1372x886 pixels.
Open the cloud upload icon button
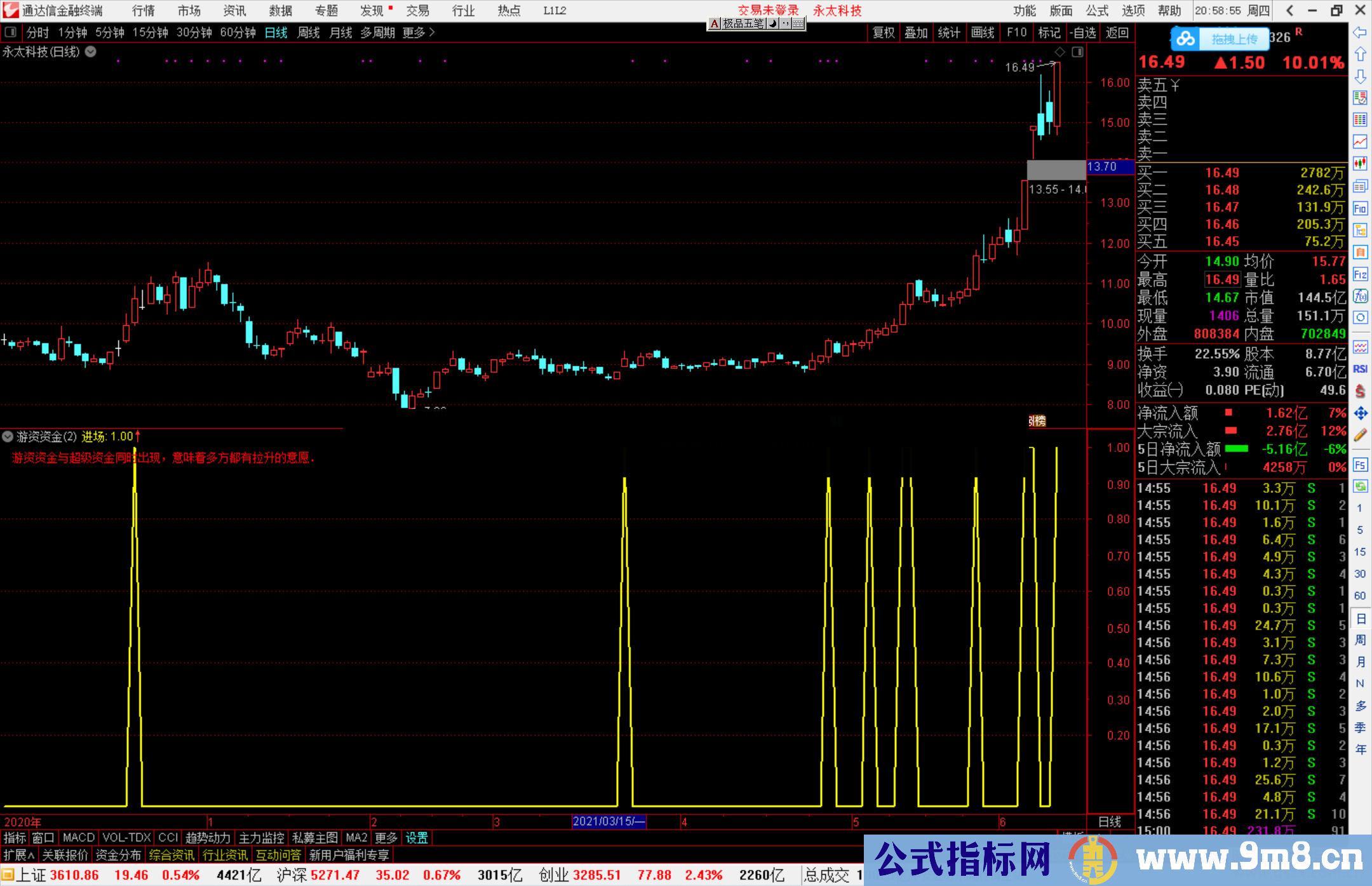click(1185, 39)
